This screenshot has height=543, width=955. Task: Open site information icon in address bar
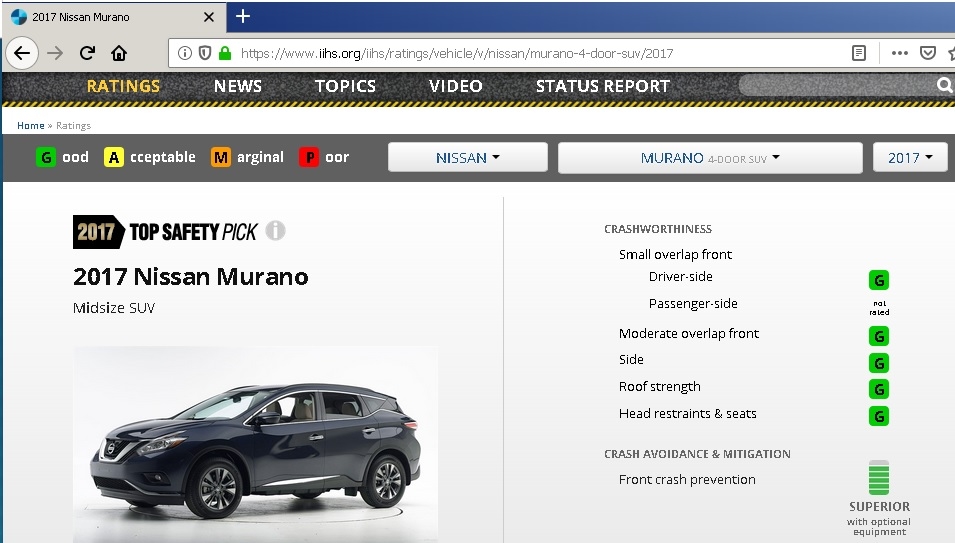pos(185,53)
